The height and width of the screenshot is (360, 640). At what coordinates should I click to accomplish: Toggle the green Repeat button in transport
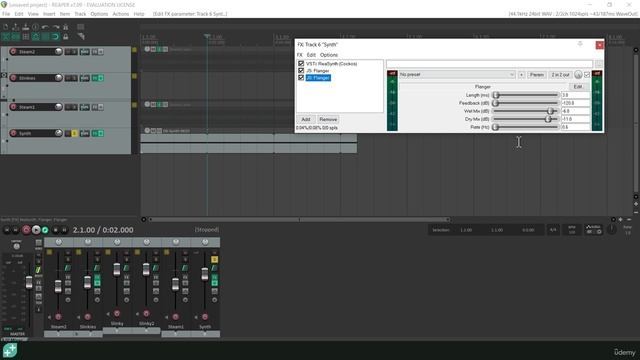45,230
